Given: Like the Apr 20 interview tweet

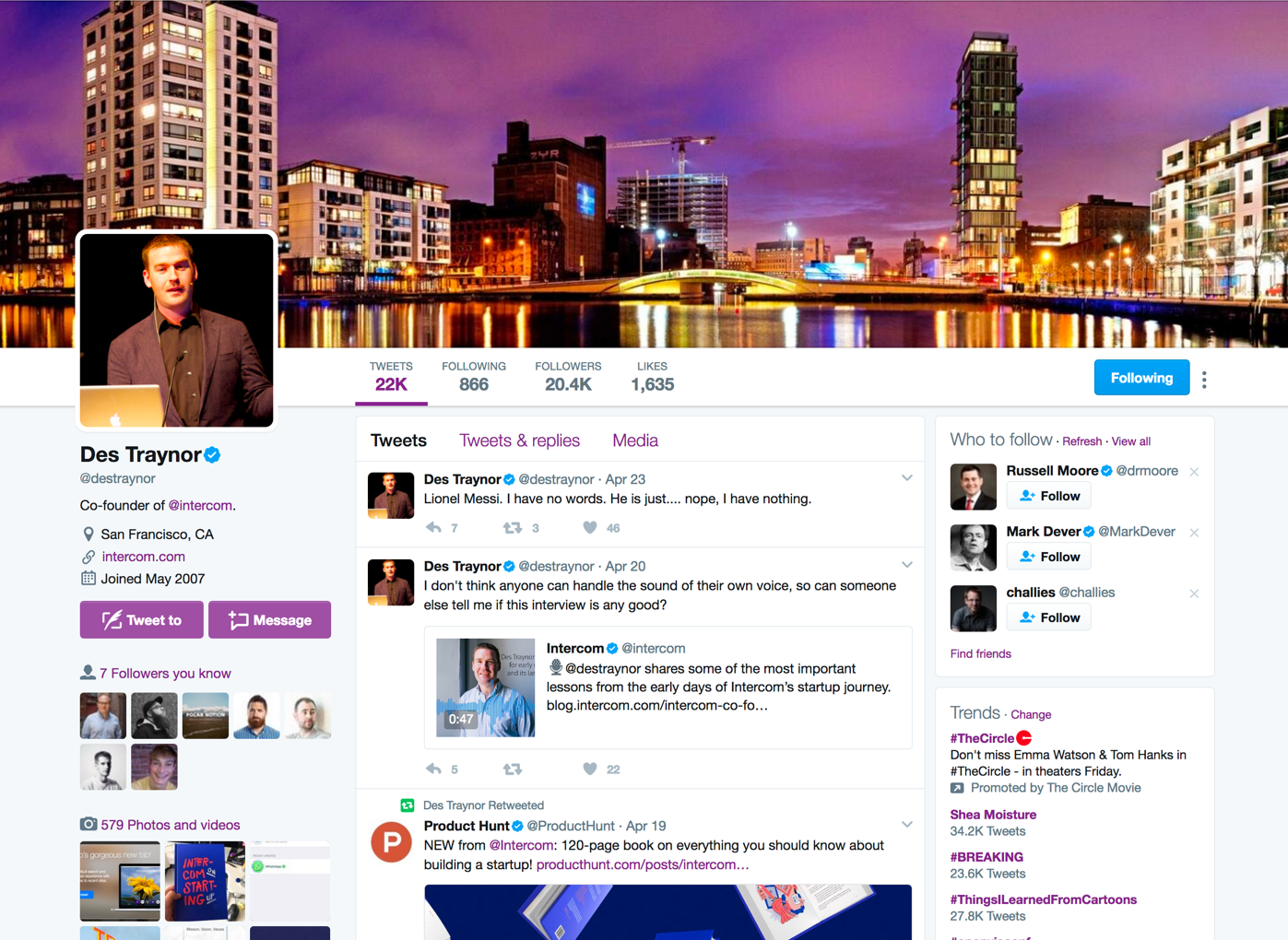Looking at the screenshot, I should pos(590,770).
